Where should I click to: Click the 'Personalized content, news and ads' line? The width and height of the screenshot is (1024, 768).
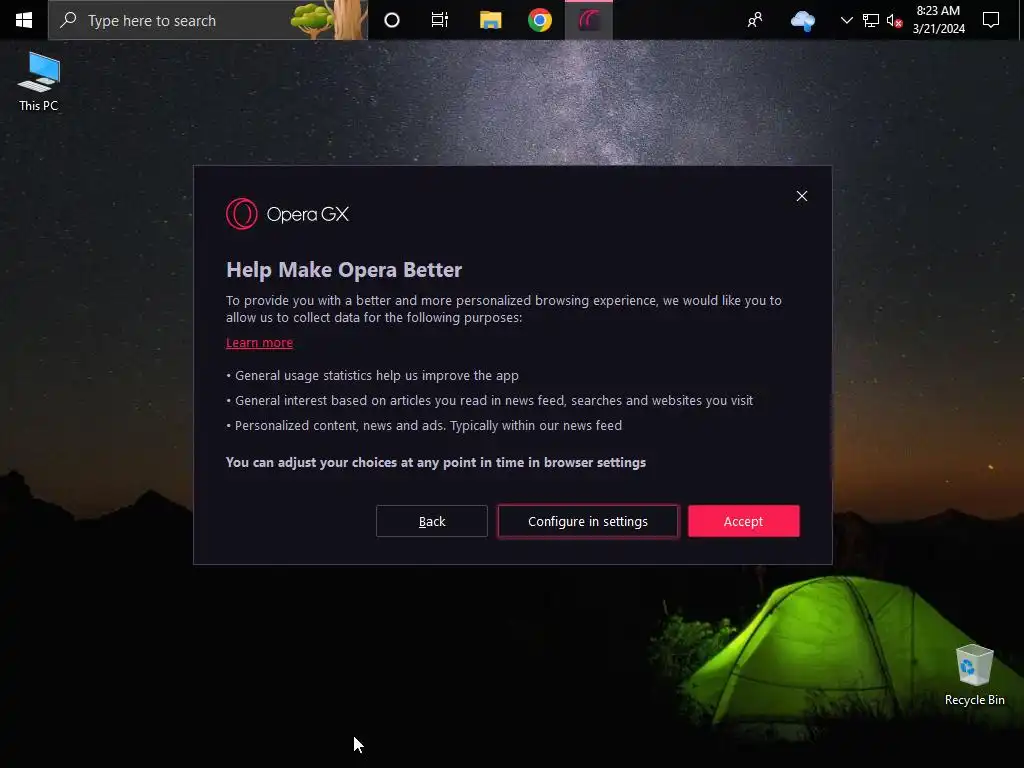pos(424,425)
